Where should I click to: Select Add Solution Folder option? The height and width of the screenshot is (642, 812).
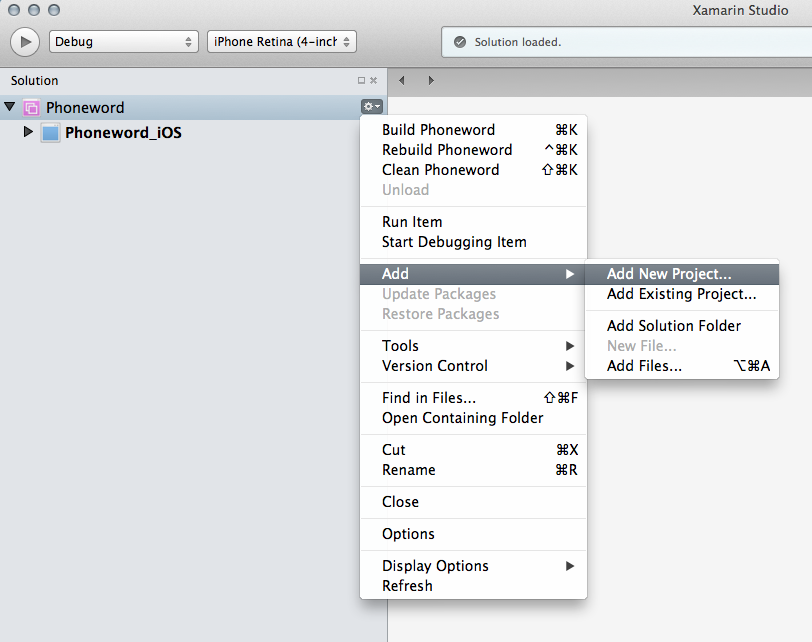[x=674, y=326]
